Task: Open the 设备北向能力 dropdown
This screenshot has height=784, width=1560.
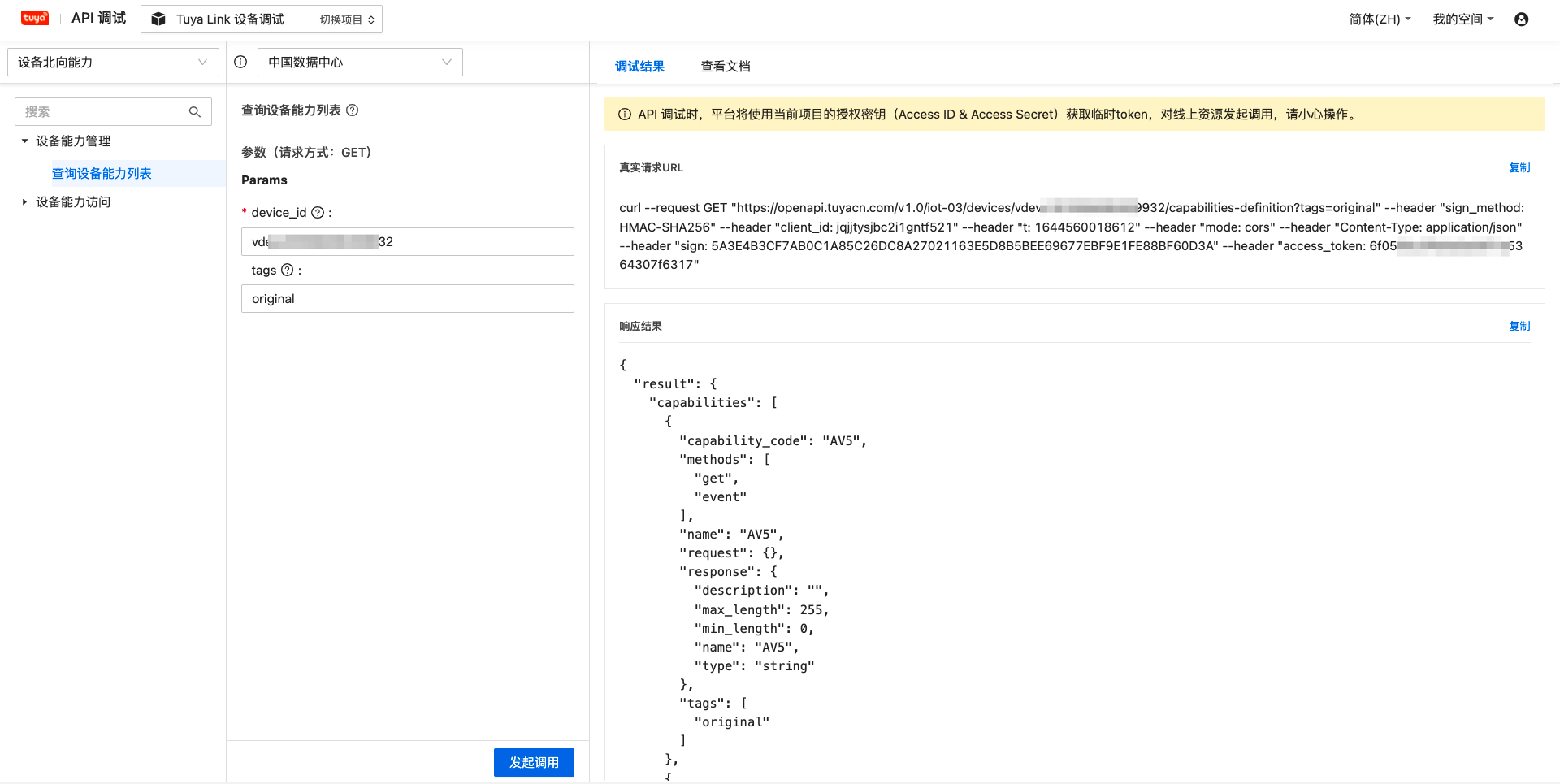Action: (x=113, y=62)
